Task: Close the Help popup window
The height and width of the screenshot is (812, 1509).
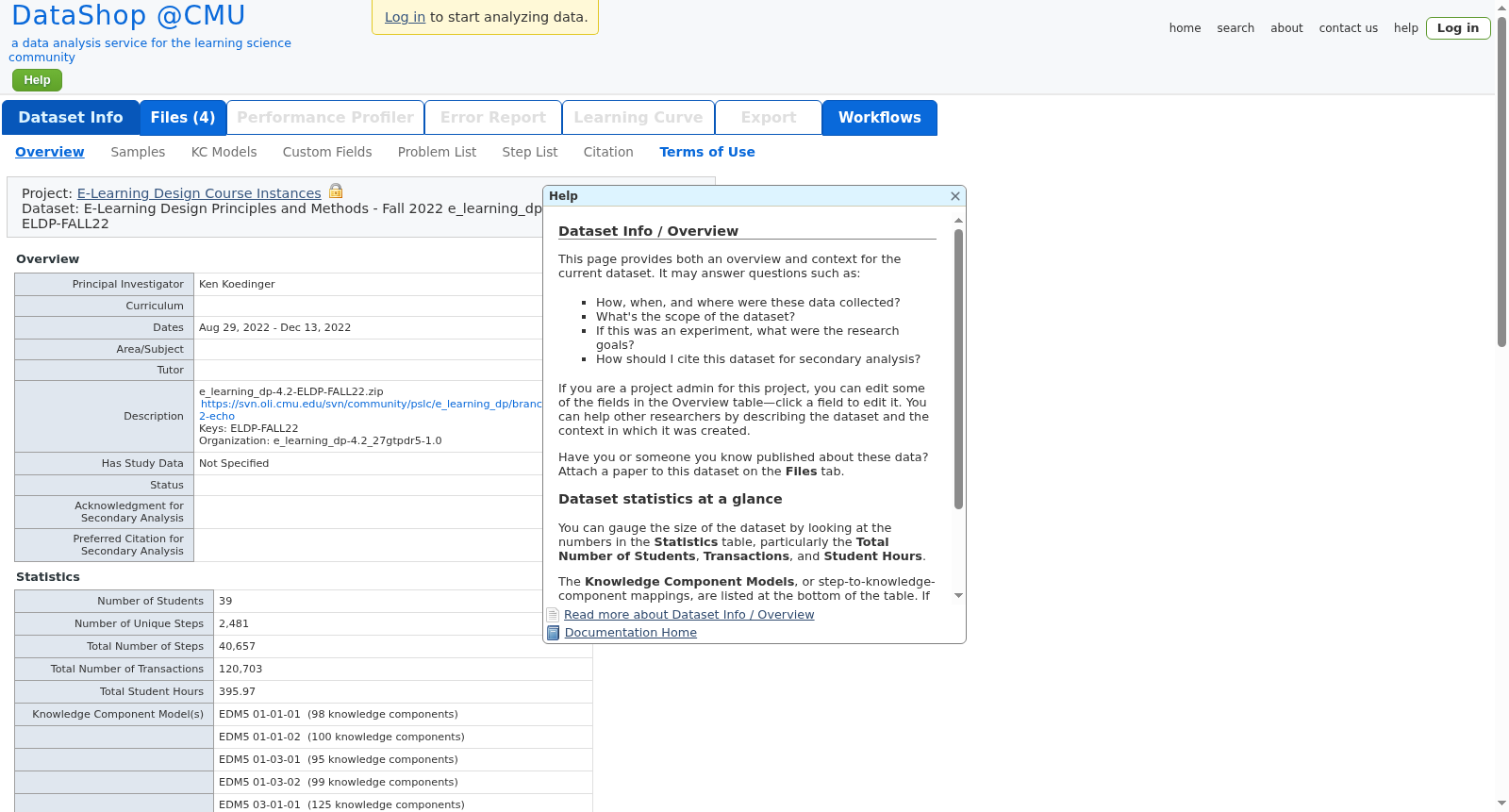Action: click(x=955, y=196)
